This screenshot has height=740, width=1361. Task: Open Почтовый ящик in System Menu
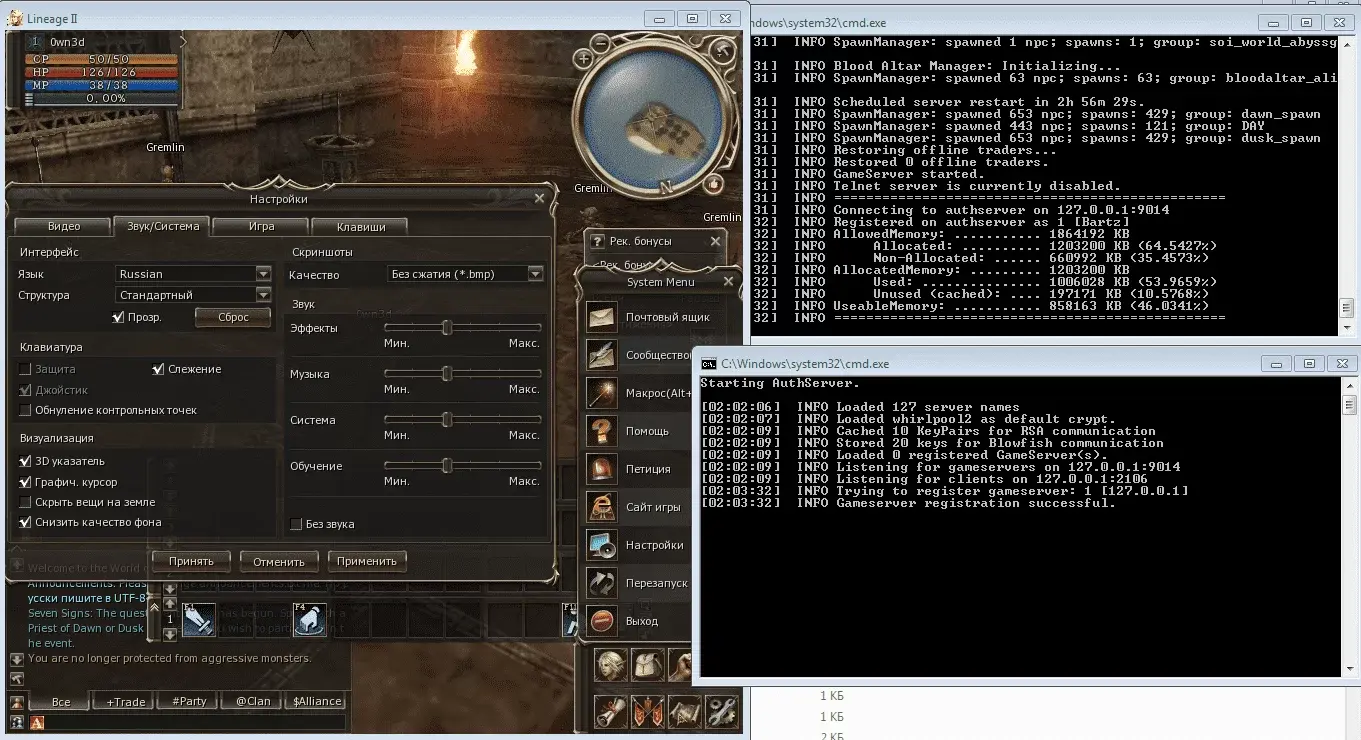tap(640, 317)
